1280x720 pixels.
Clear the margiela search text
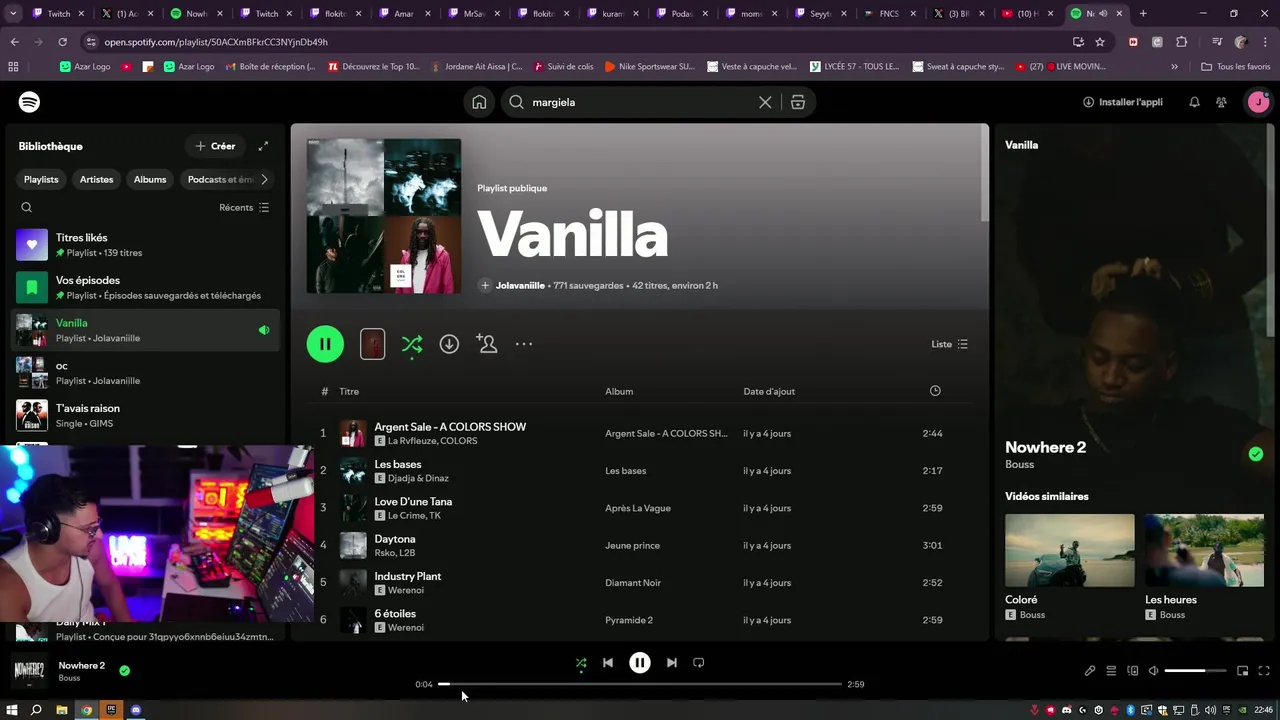[x=765, y=102]
